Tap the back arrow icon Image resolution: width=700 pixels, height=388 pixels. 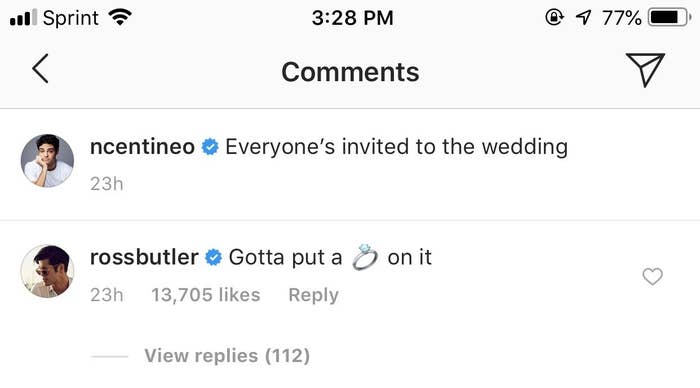[x=40, y=69]
